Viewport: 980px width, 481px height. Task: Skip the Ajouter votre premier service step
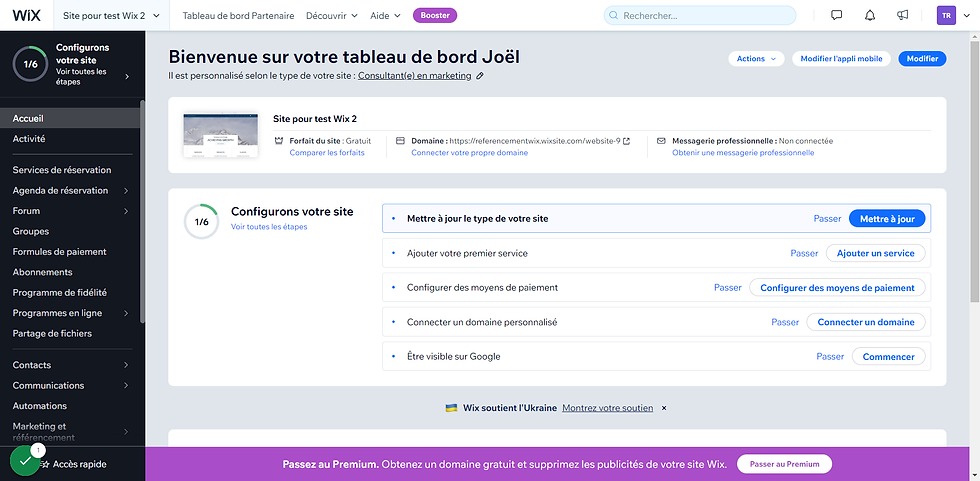click(804, 254)
